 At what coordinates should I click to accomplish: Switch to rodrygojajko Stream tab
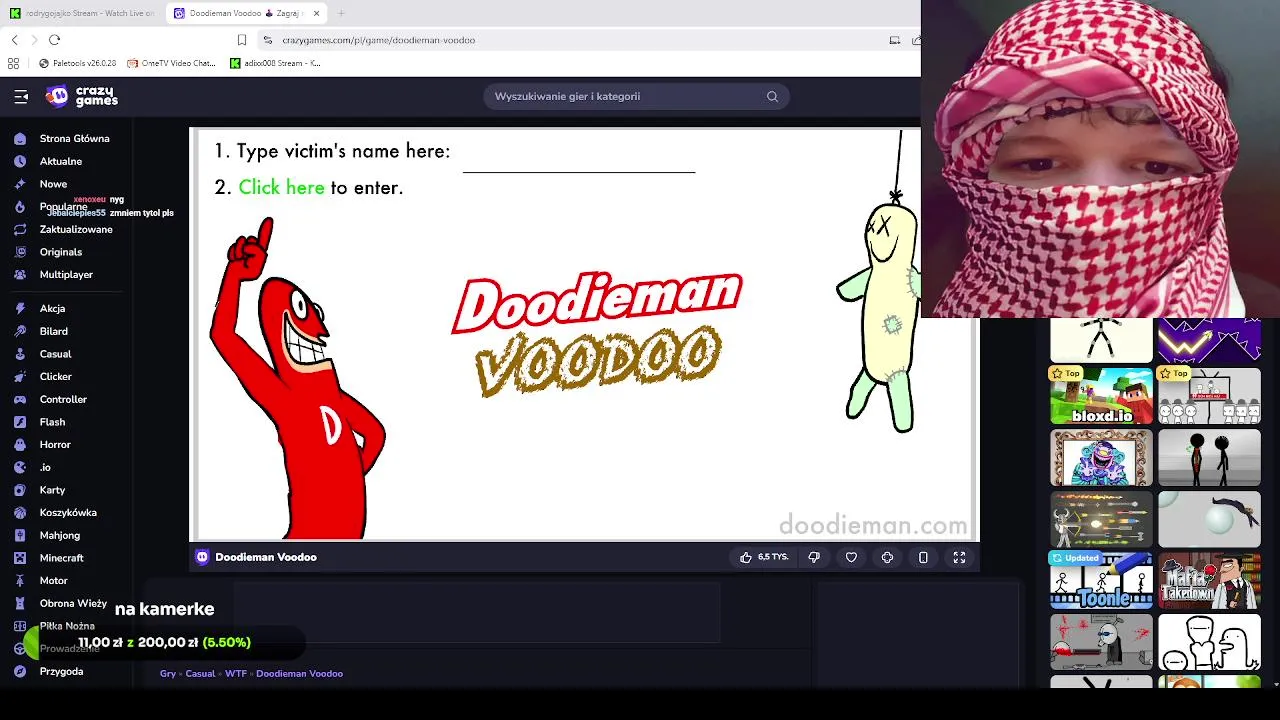pyautogui.click(x=82, y=13)
